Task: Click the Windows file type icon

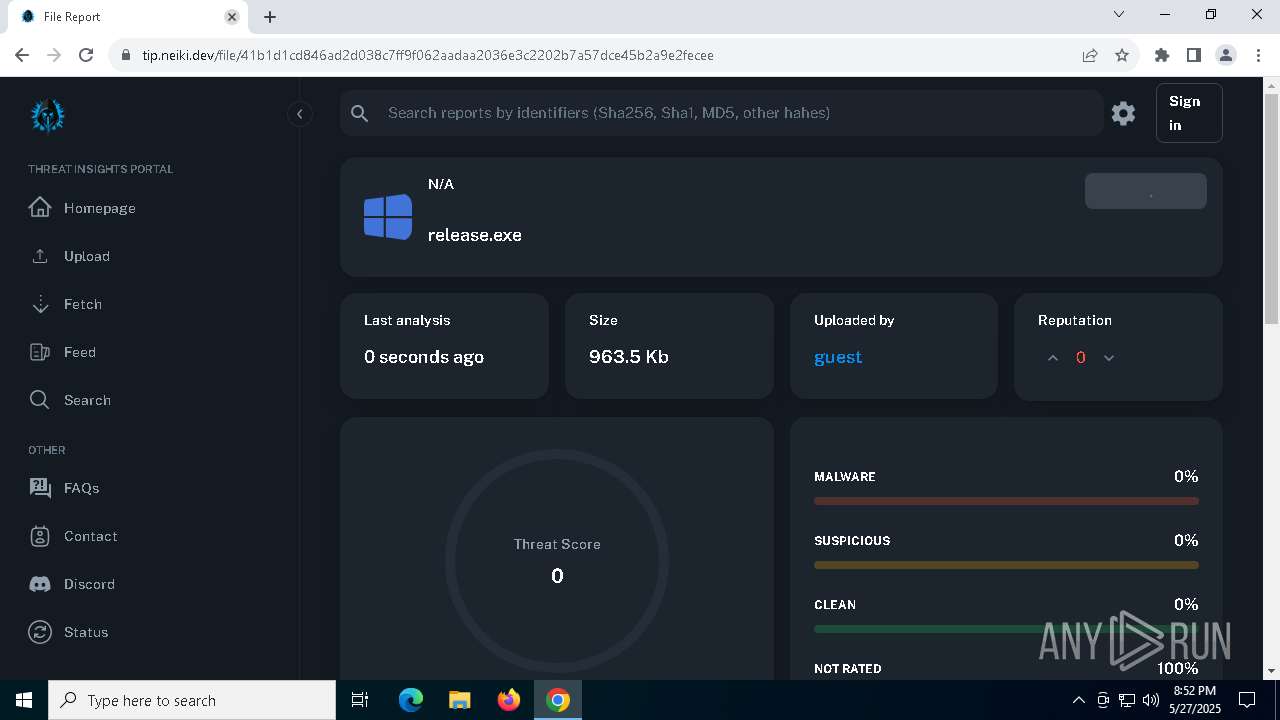Action: click(x=388, y=217)
